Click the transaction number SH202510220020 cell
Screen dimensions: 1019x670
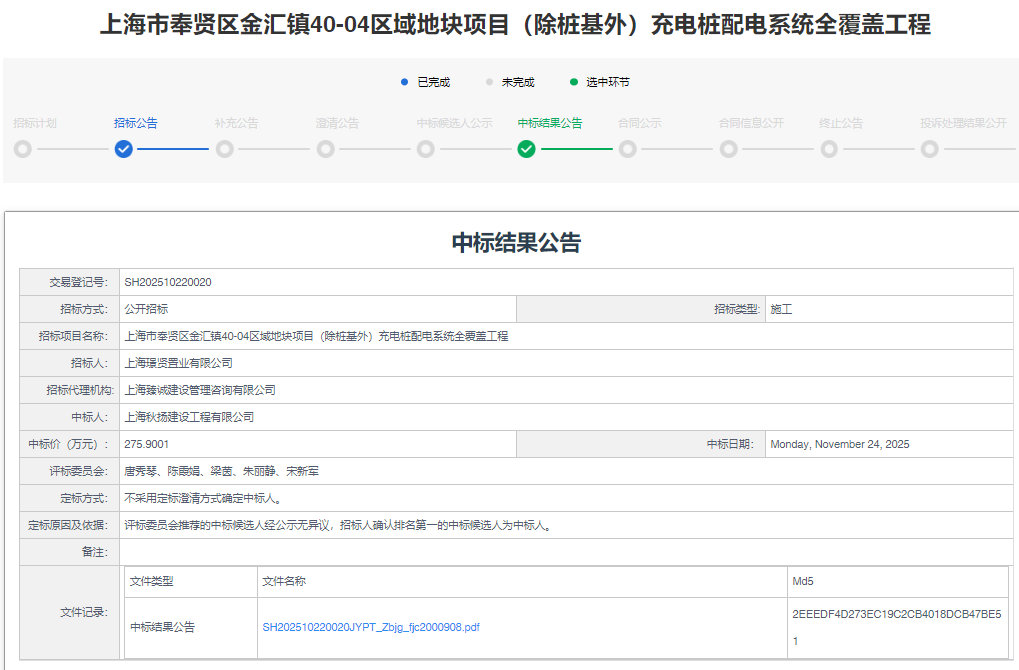click(x=167, y=282)
